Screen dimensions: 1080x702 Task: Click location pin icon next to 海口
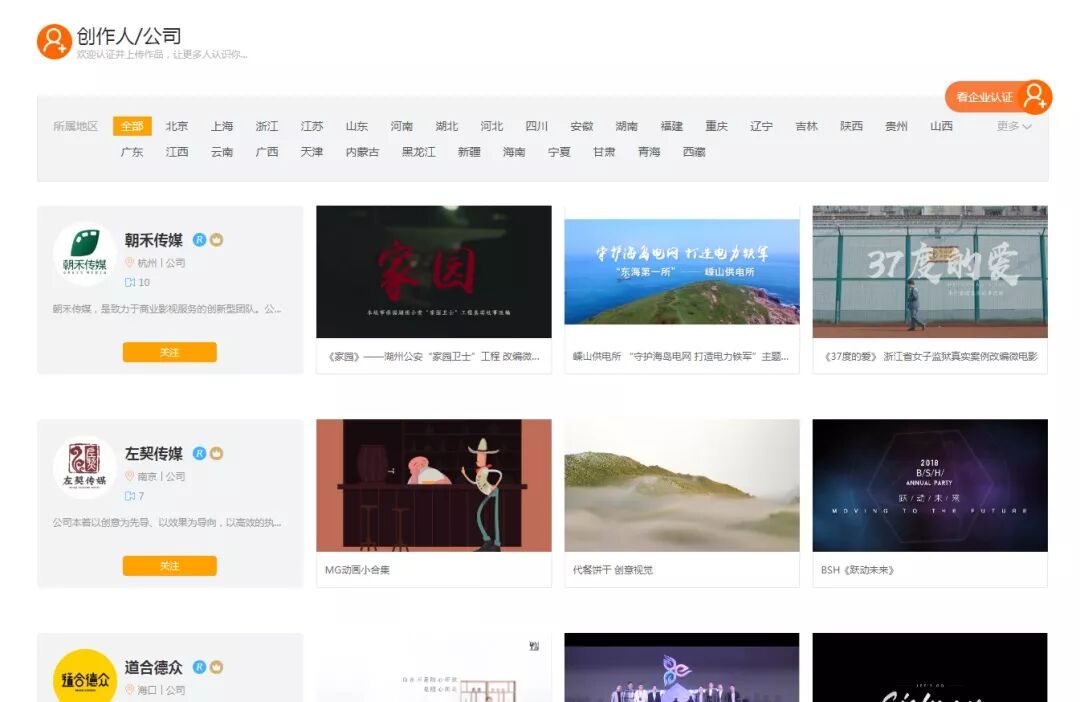[129, 690]
